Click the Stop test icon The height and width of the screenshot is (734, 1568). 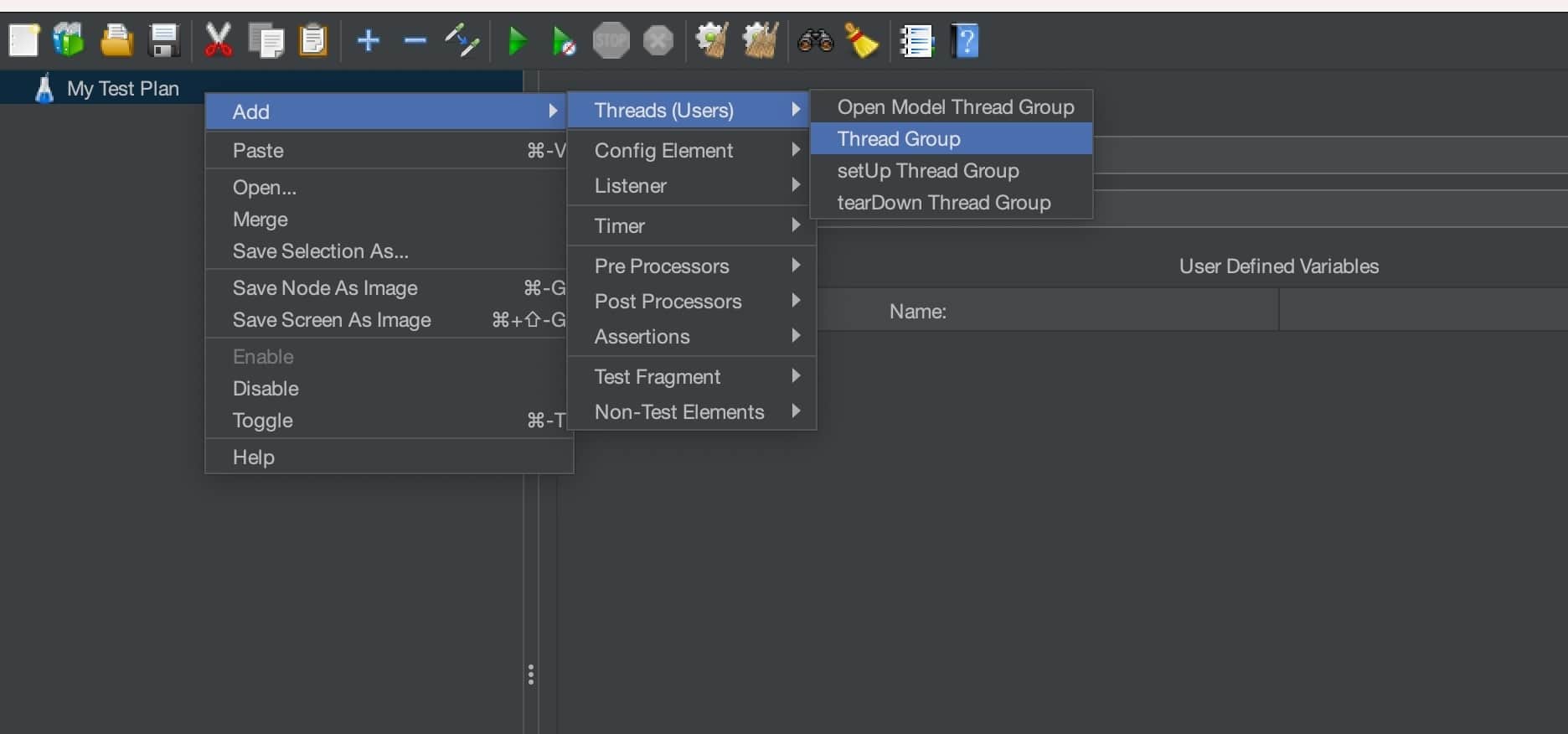[611, 40]
